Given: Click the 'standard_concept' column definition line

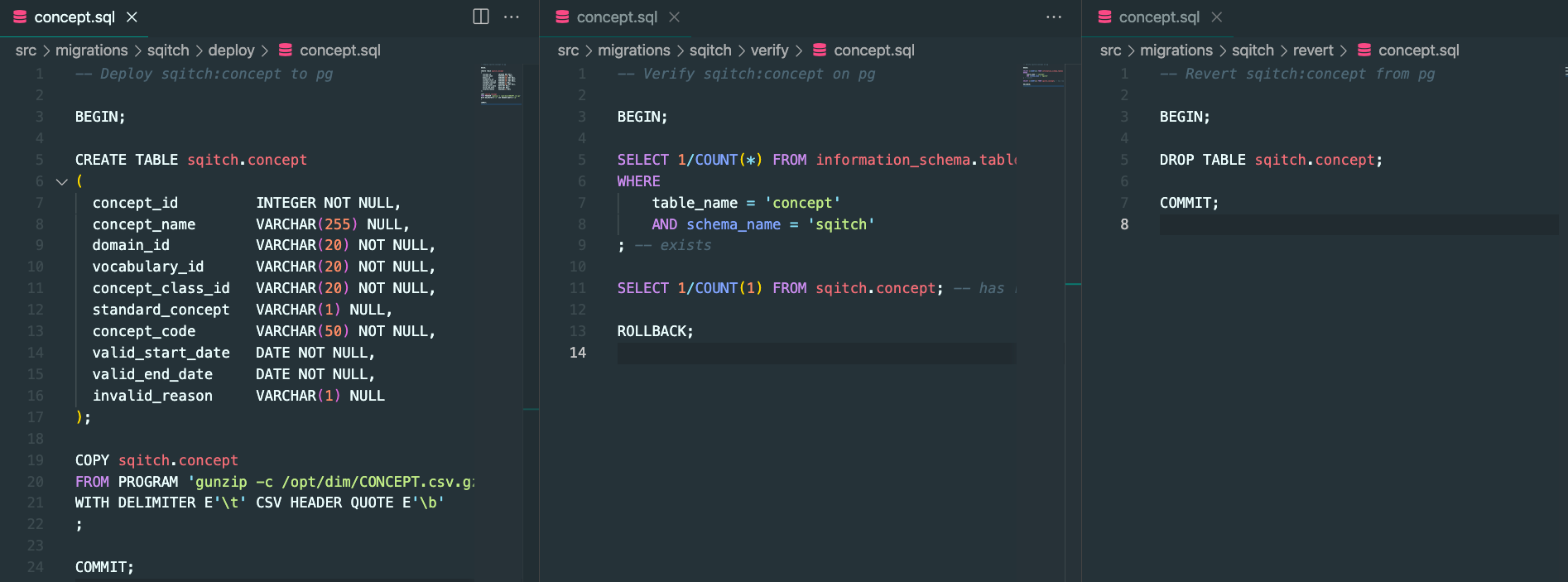Looking at the screenshot, I should coord(243,310).
